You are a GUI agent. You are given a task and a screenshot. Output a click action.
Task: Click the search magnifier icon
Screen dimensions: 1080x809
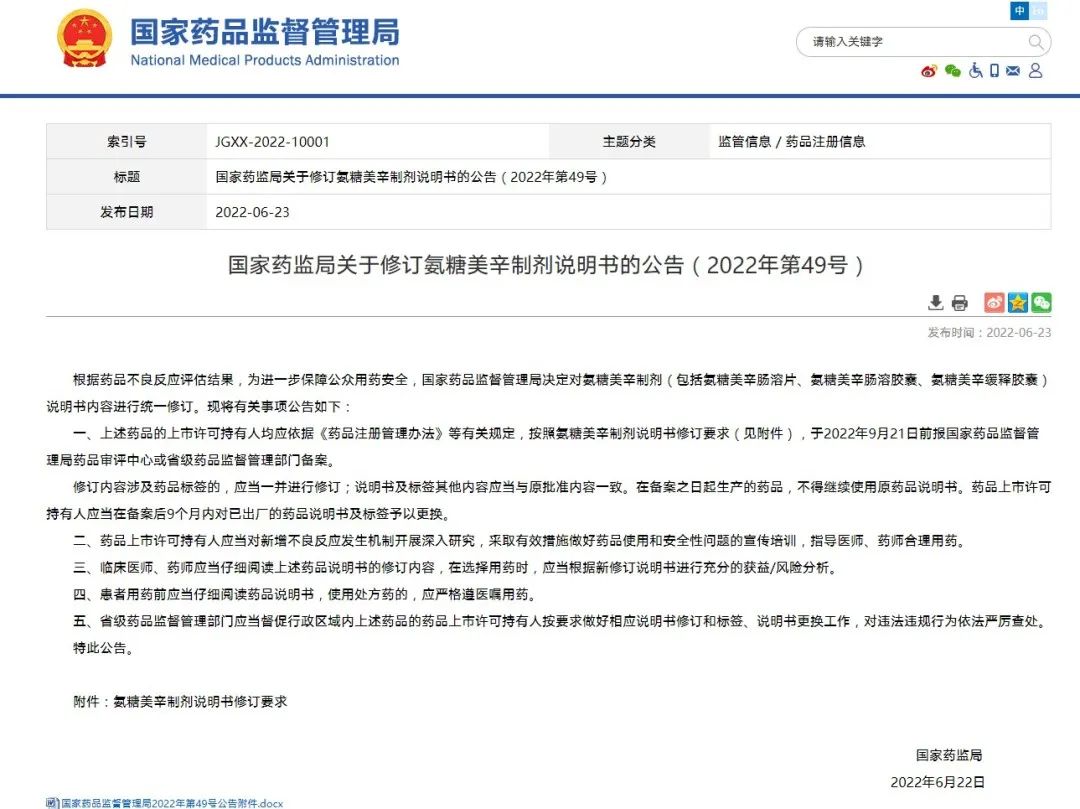pyautogui.click(x=1036, y=42)
